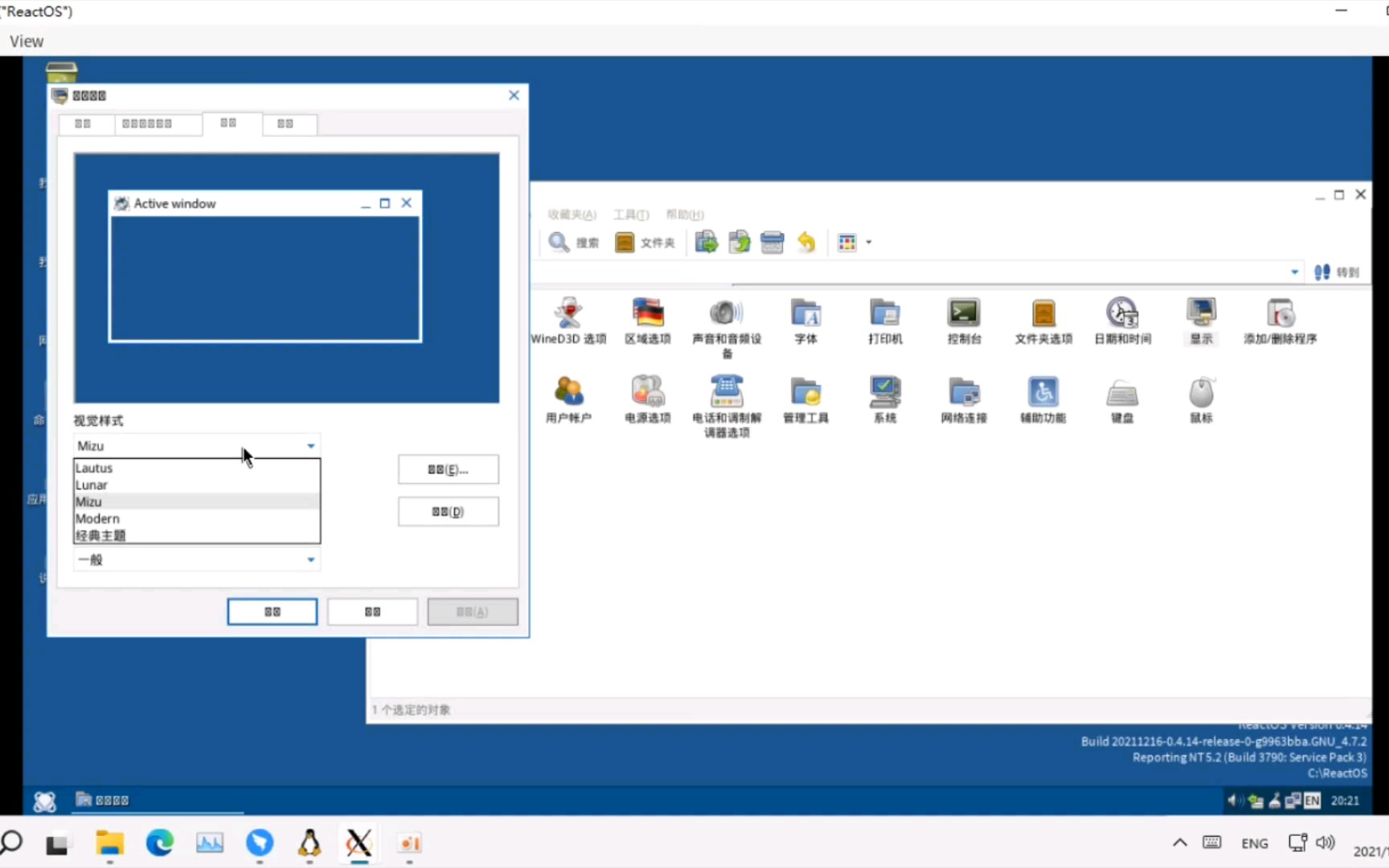The height and width of the screenshot is (868, 1389).
Task: Select Modern in the style list
Action: [197, 518]
